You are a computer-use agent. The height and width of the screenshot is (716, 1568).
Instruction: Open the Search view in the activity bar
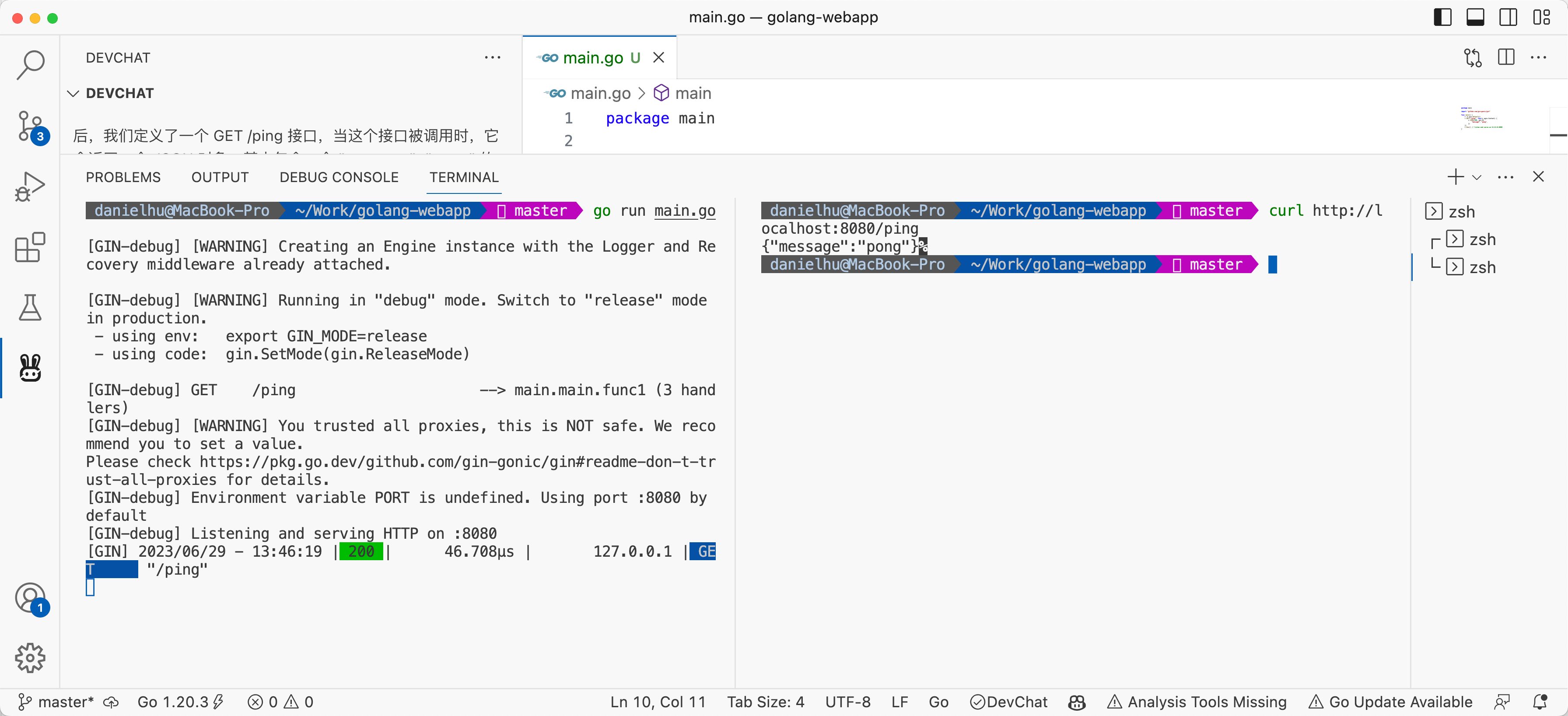[30, 64]
